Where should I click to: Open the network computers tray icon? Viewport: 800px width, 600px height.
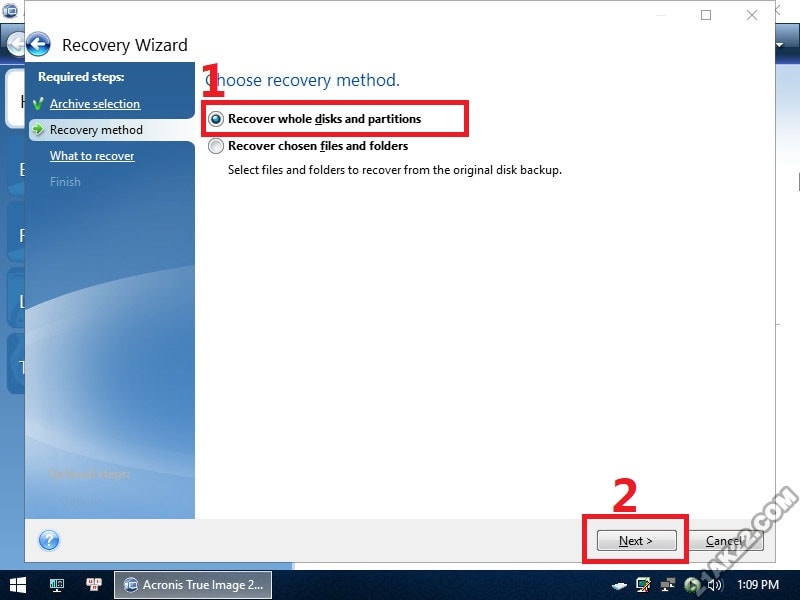point(667,585)
